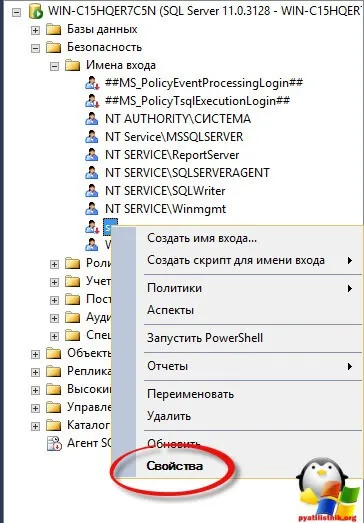Click login icon for NT AUTHORITY\СИСТЕМА
The height and width of the screenshot is (523, 364).
pos(91,119)
